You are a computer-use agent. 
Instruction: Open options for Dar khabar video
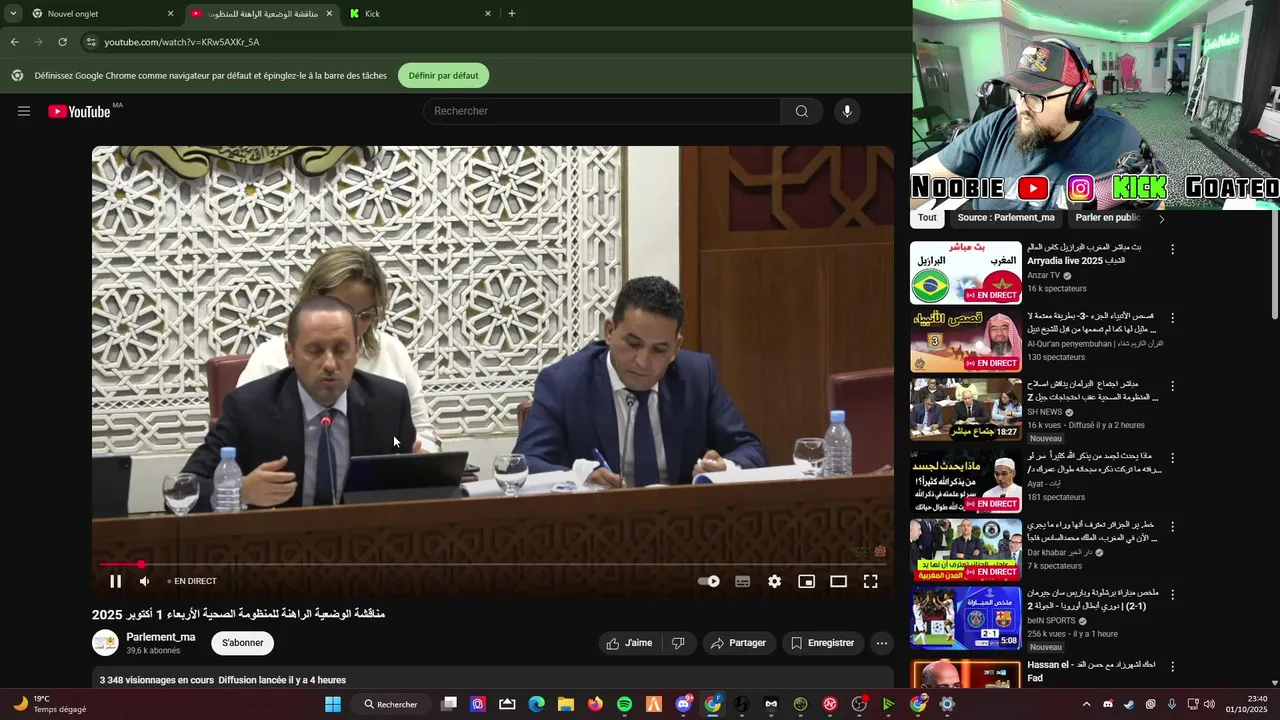pos(1172,526)
